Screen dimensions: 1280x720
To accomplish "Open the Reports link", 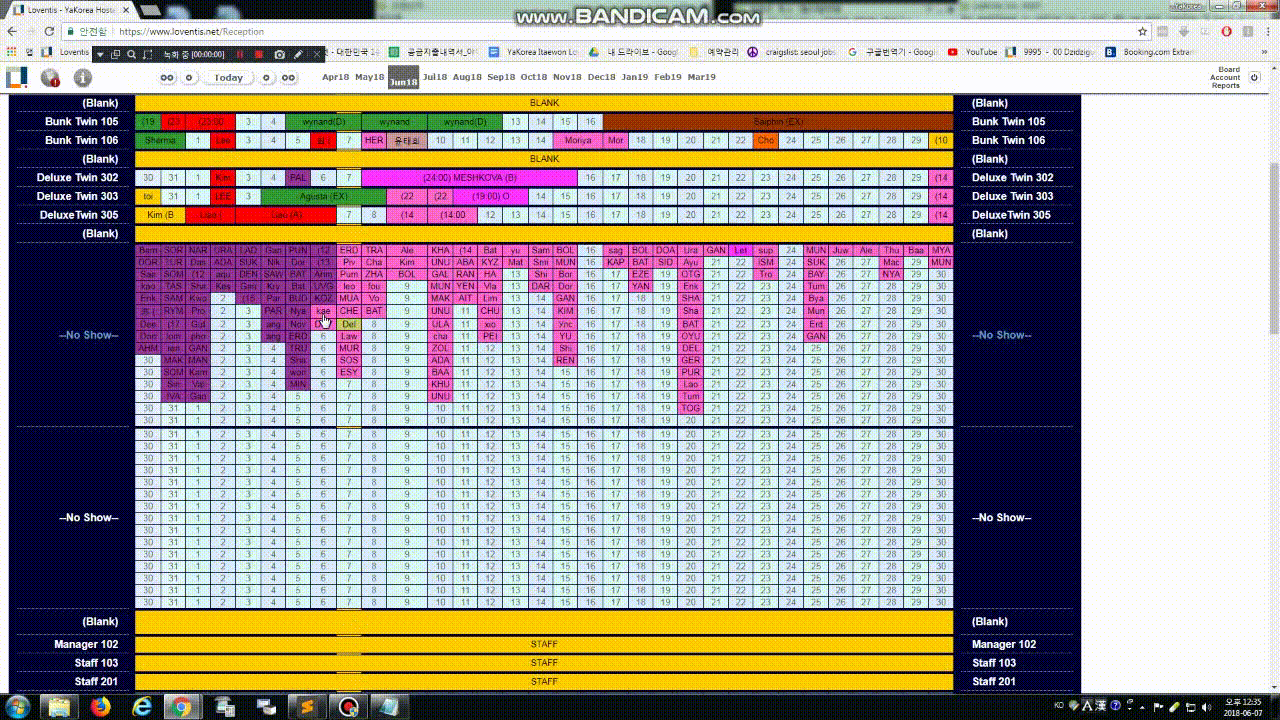I will 1226,86.
